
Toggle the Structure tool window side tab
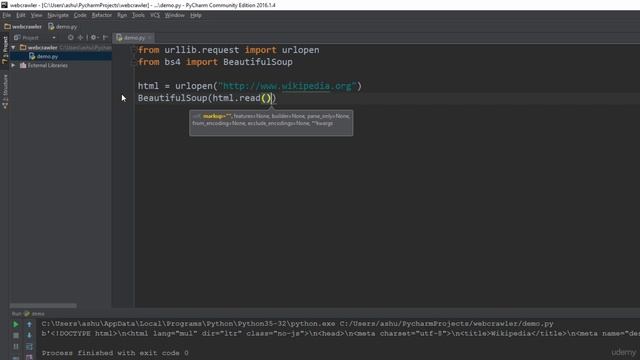coord(5,91)
